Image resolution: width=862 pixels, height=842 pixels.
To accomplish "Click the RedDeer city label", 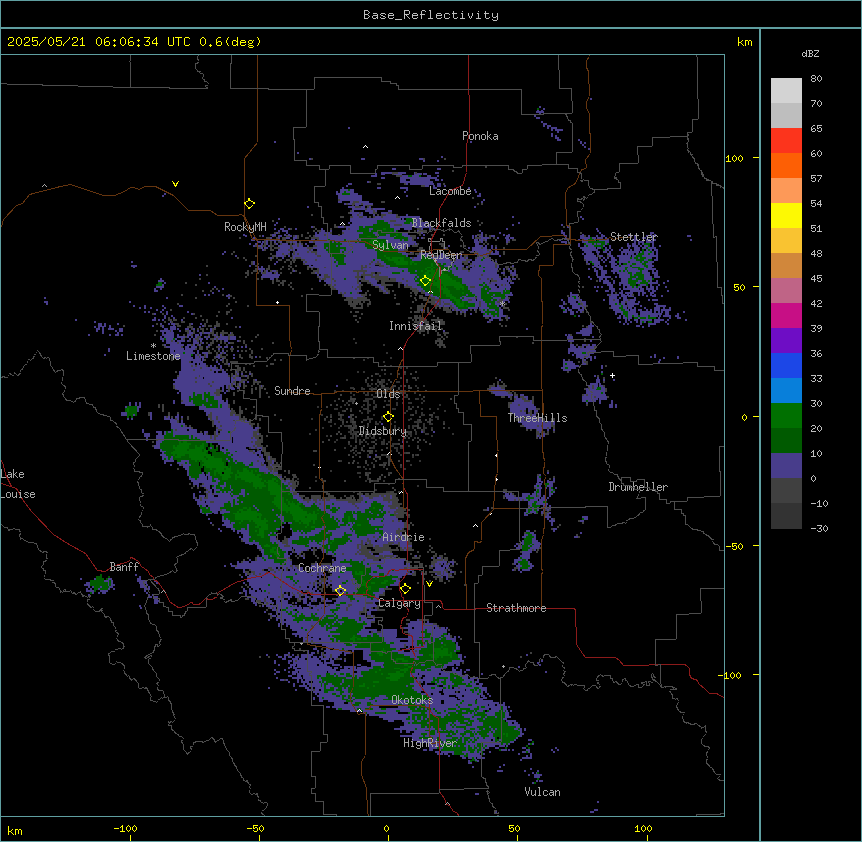I will coord(440,255).
